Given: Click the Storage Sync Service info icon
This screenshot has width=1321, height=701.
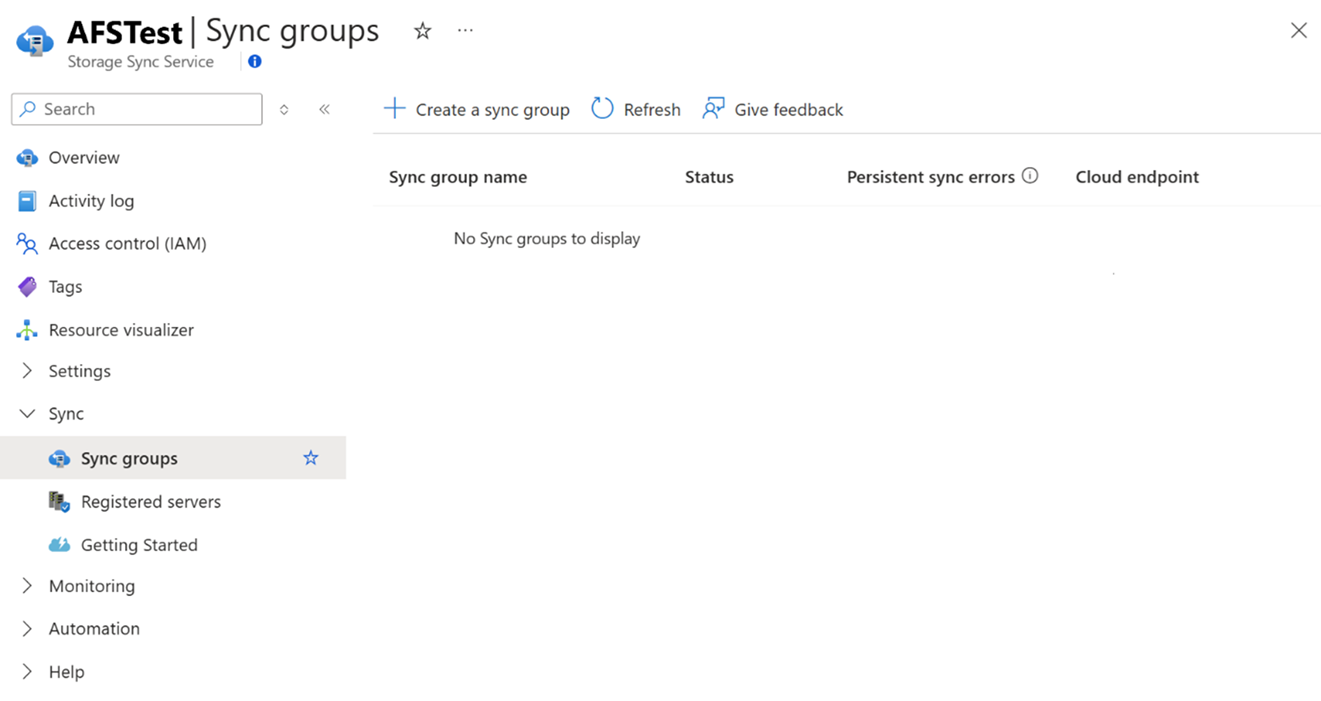Looking at the screenshot, I should 254,61.
